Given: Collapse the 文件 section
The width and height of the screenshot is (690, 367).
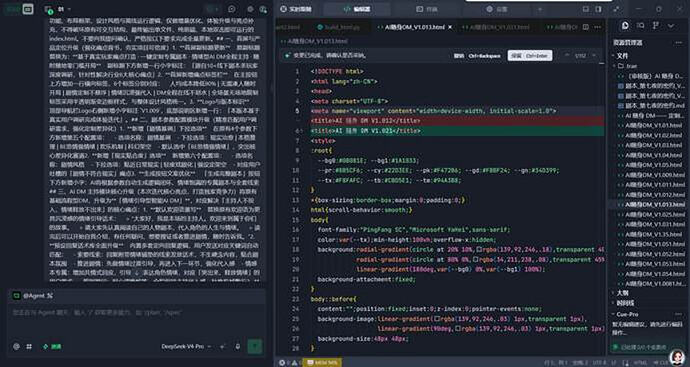Looking at the screenshot, I should [621, 56].
